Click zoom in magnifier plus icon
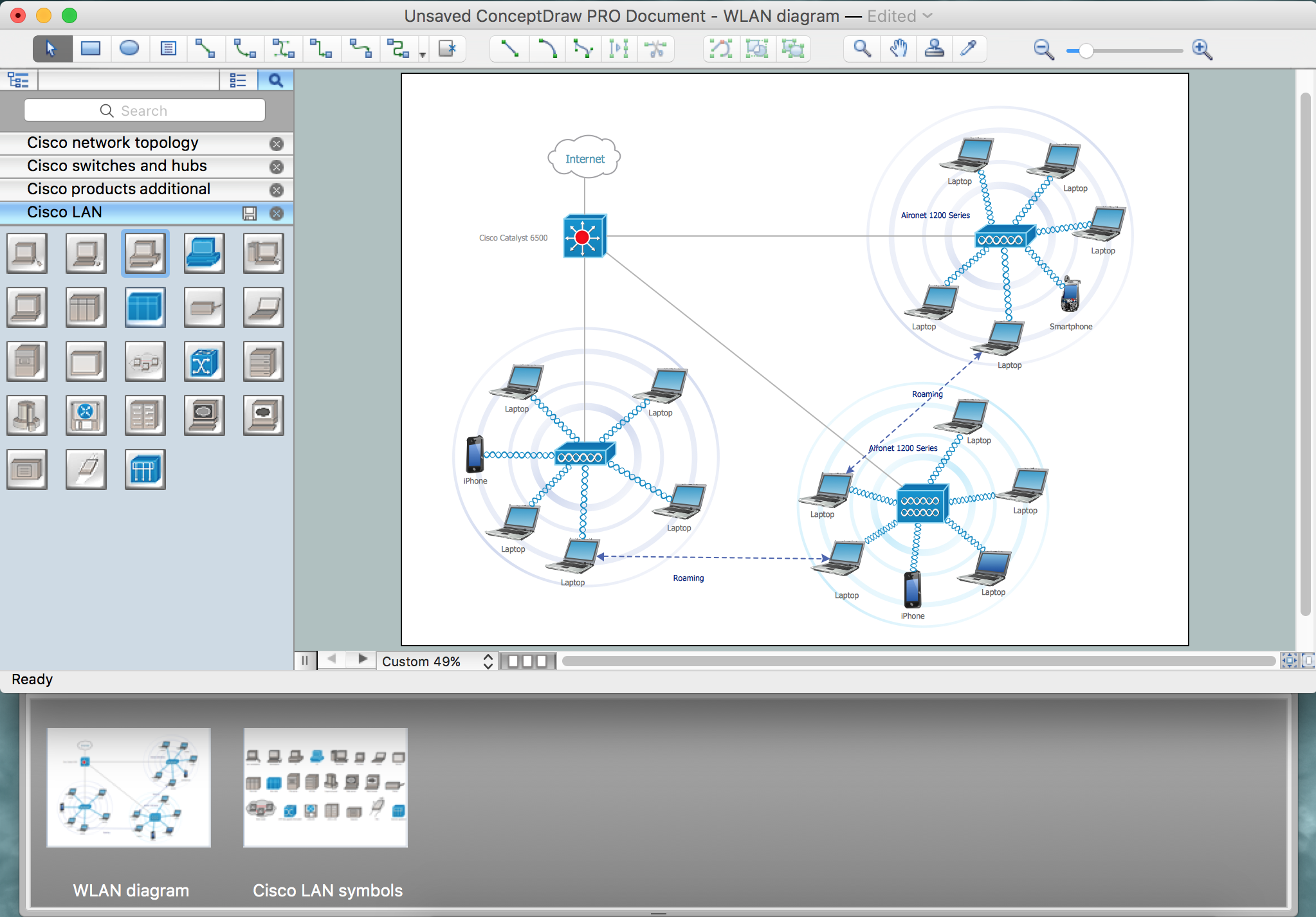Image resolution: width=1316 pixels, height=917 pixels. point(1202,50)
